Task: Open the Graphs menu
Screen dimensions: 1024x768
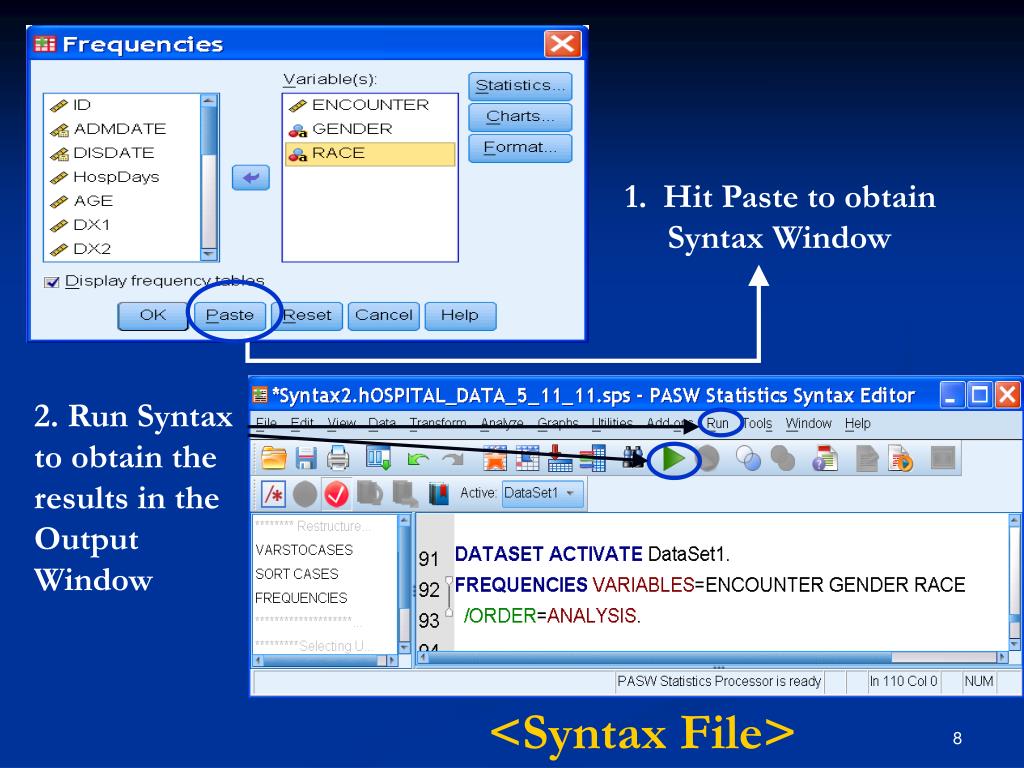Action: click(558, 423)
